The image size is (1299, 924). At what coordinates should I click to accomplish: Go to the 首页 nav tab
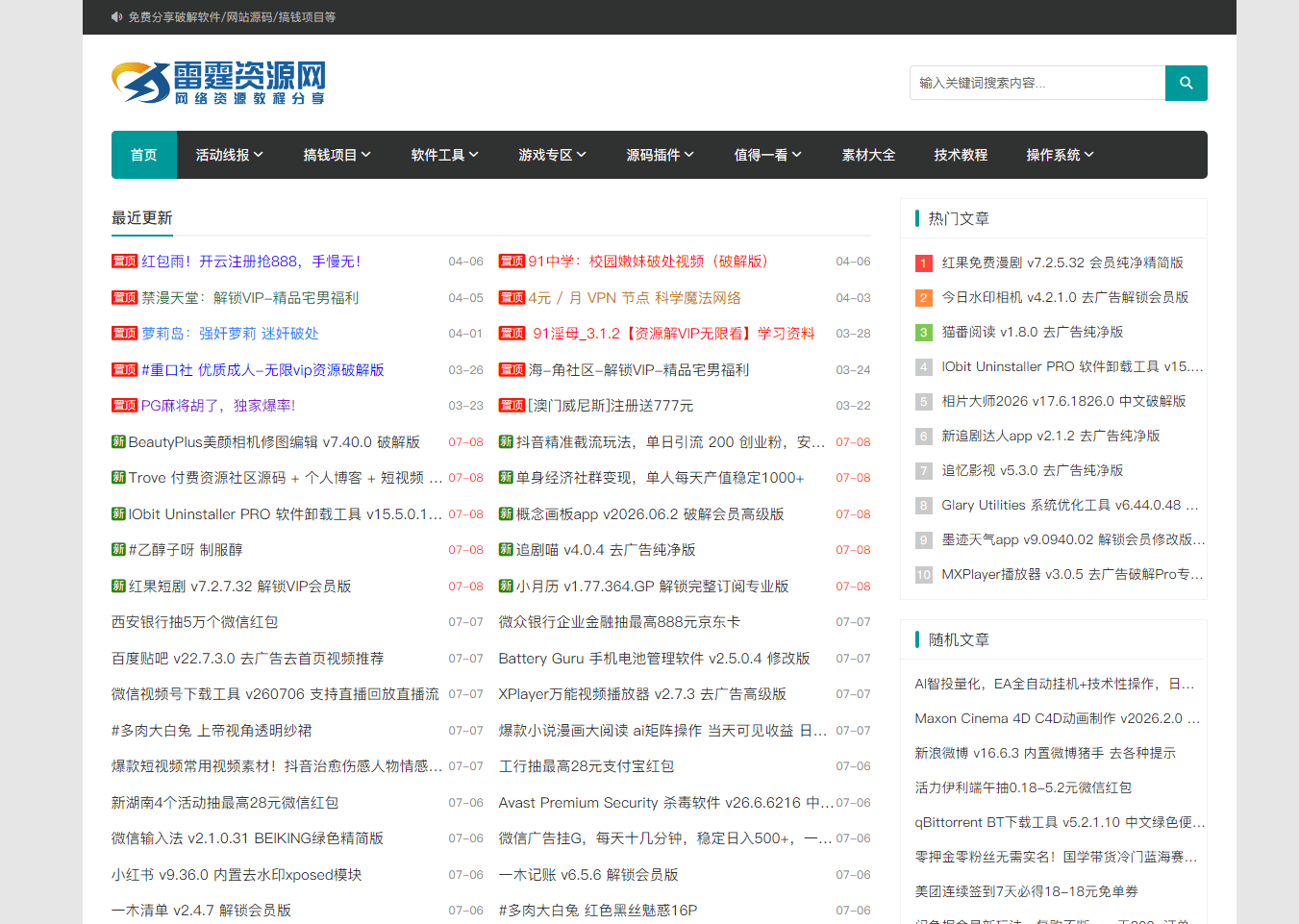pyautogui.click(x=144, y=155)
